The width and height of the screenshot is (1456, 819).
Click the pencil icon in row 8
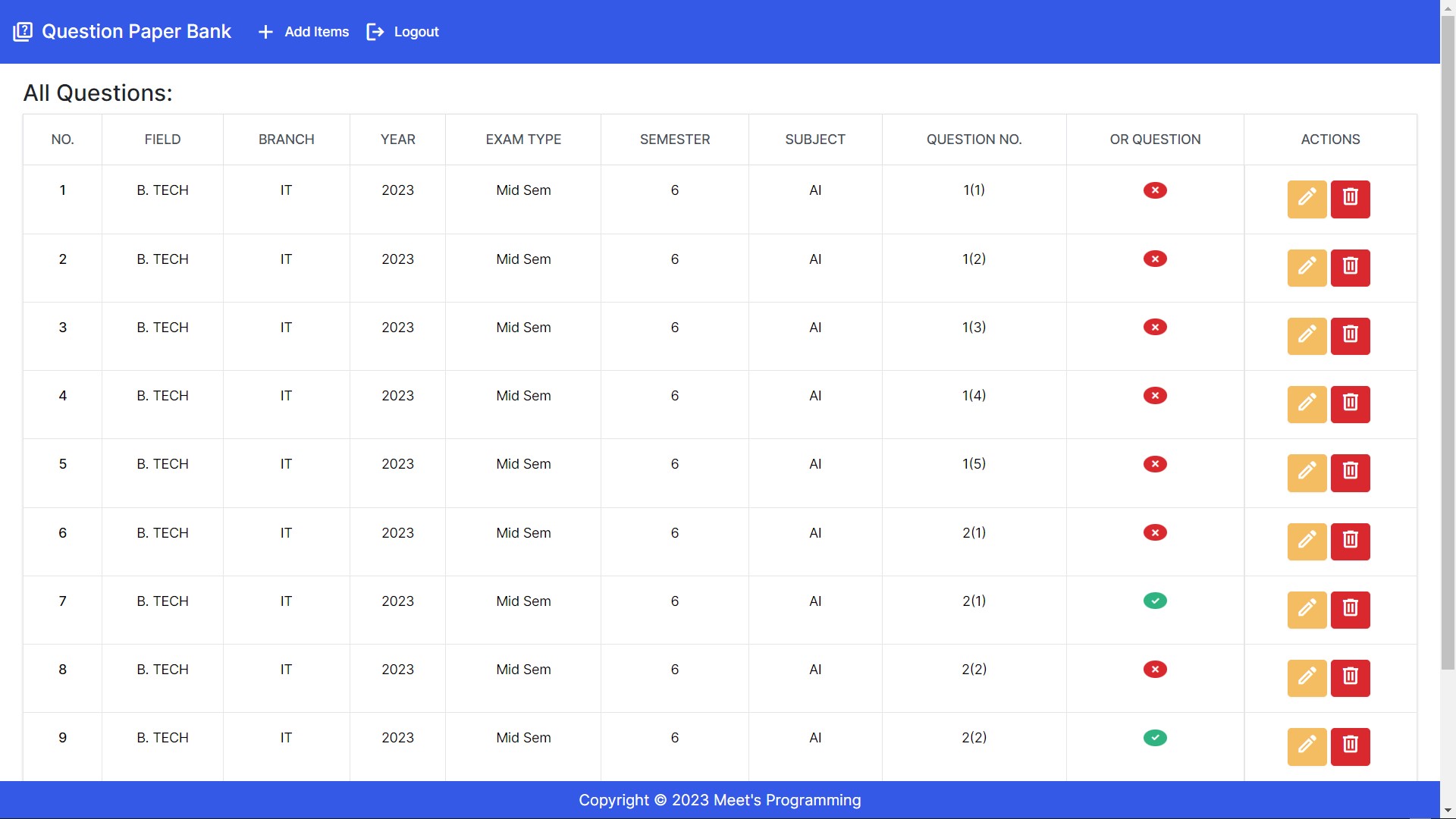coord(1307,678)
